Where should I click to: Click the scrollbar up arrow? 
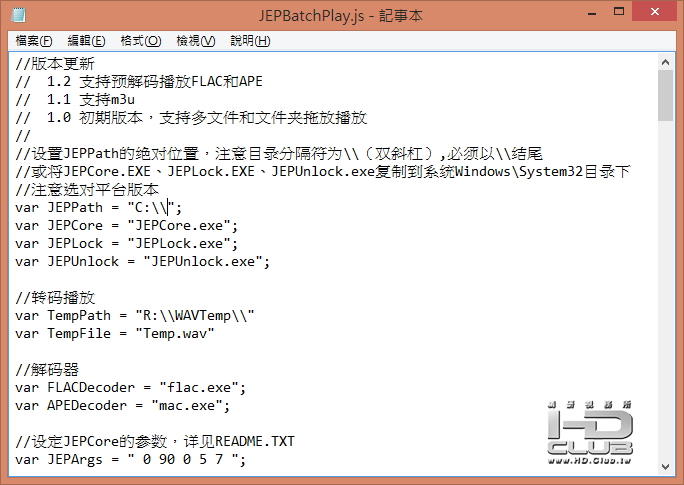pos(665,62)
